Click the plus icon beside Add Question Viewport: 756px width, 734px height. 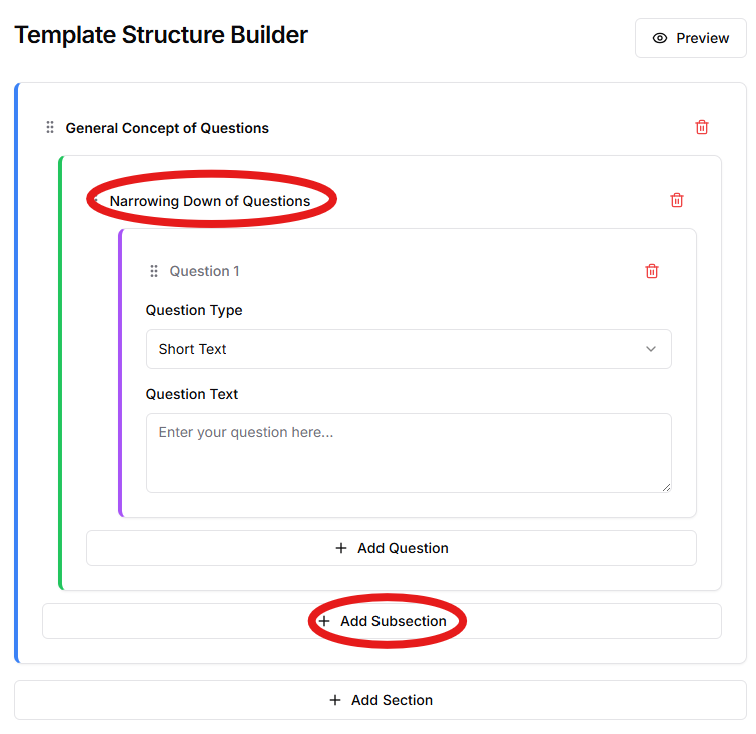[341, 548]
